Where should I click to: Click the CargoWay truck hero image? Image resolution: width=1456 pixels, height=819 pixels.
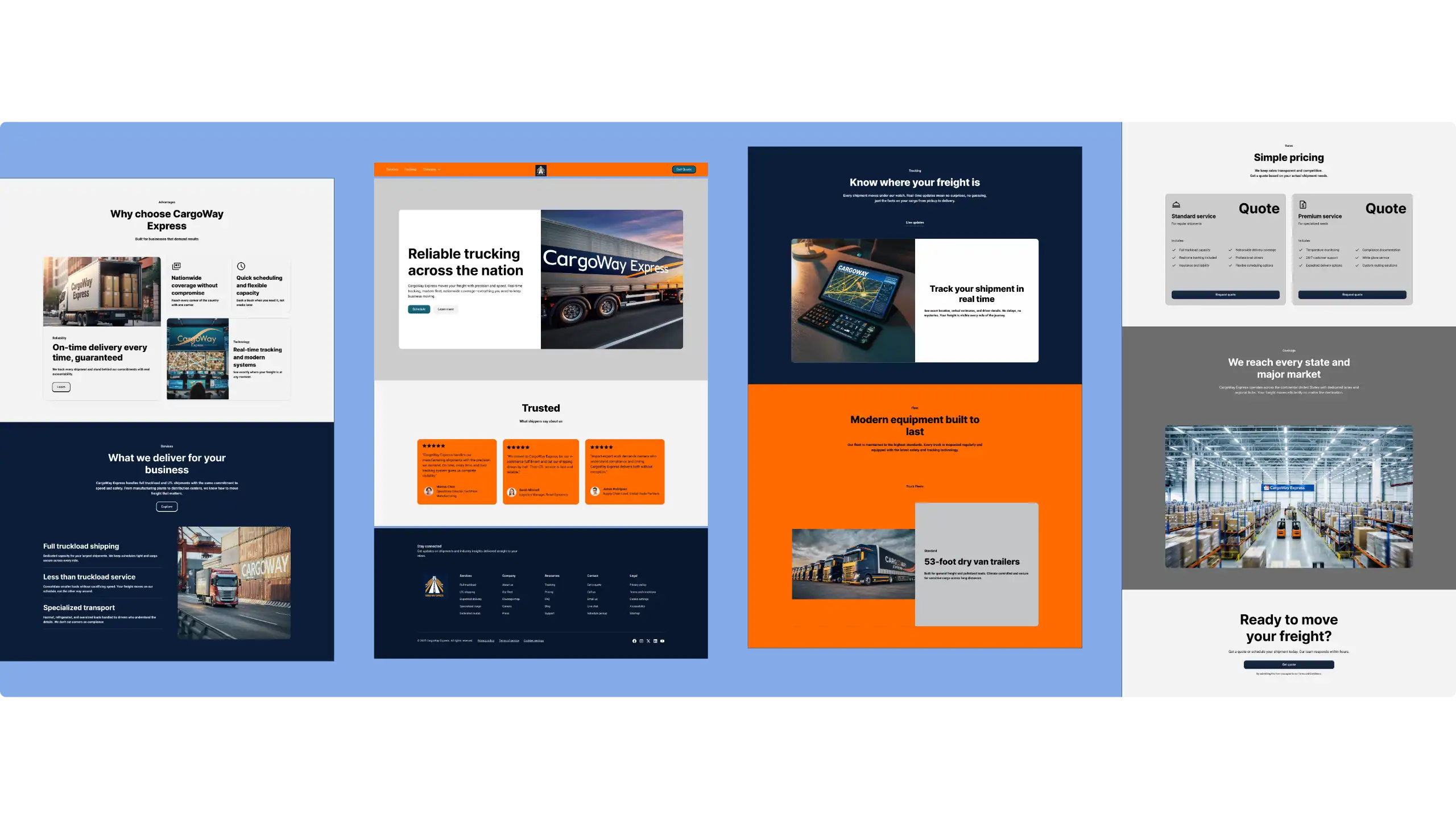tap(612, 279)
